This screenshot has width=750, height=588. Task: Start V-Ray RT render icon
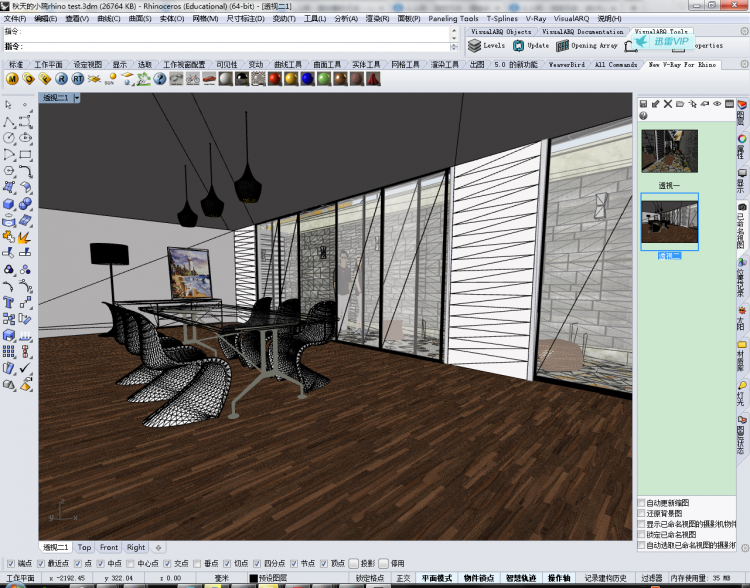tap(77, 79)
